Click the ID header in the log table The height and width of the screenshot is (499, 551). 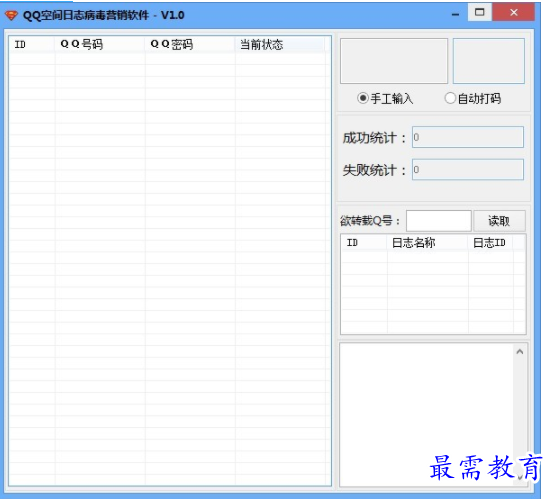click(x=364, y=243)
